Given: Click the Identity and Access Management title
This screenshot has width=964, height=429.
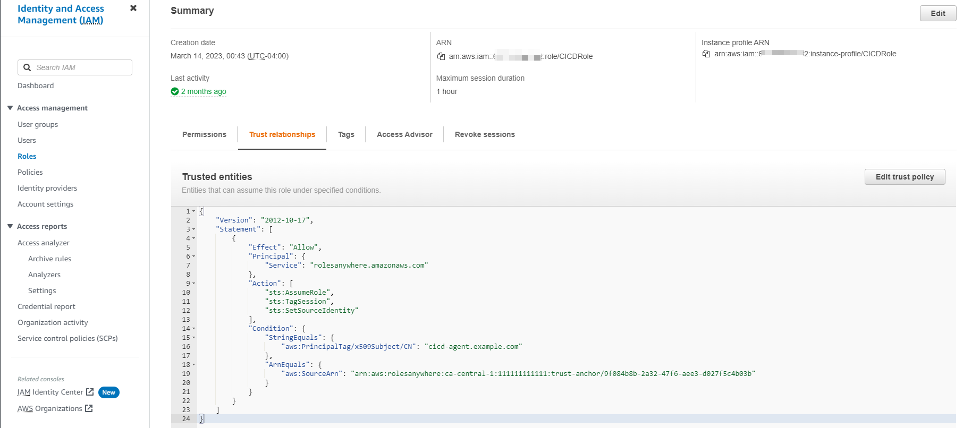Looking at the screenshot, I should pyautogui.click(x=61, y=14).
